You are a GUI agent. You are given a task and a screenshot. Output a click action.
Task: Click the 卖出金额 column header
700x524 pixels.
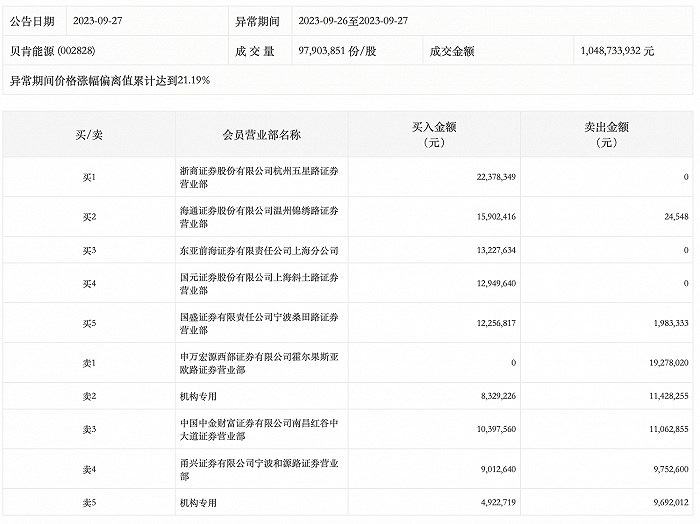click(606, 135)
